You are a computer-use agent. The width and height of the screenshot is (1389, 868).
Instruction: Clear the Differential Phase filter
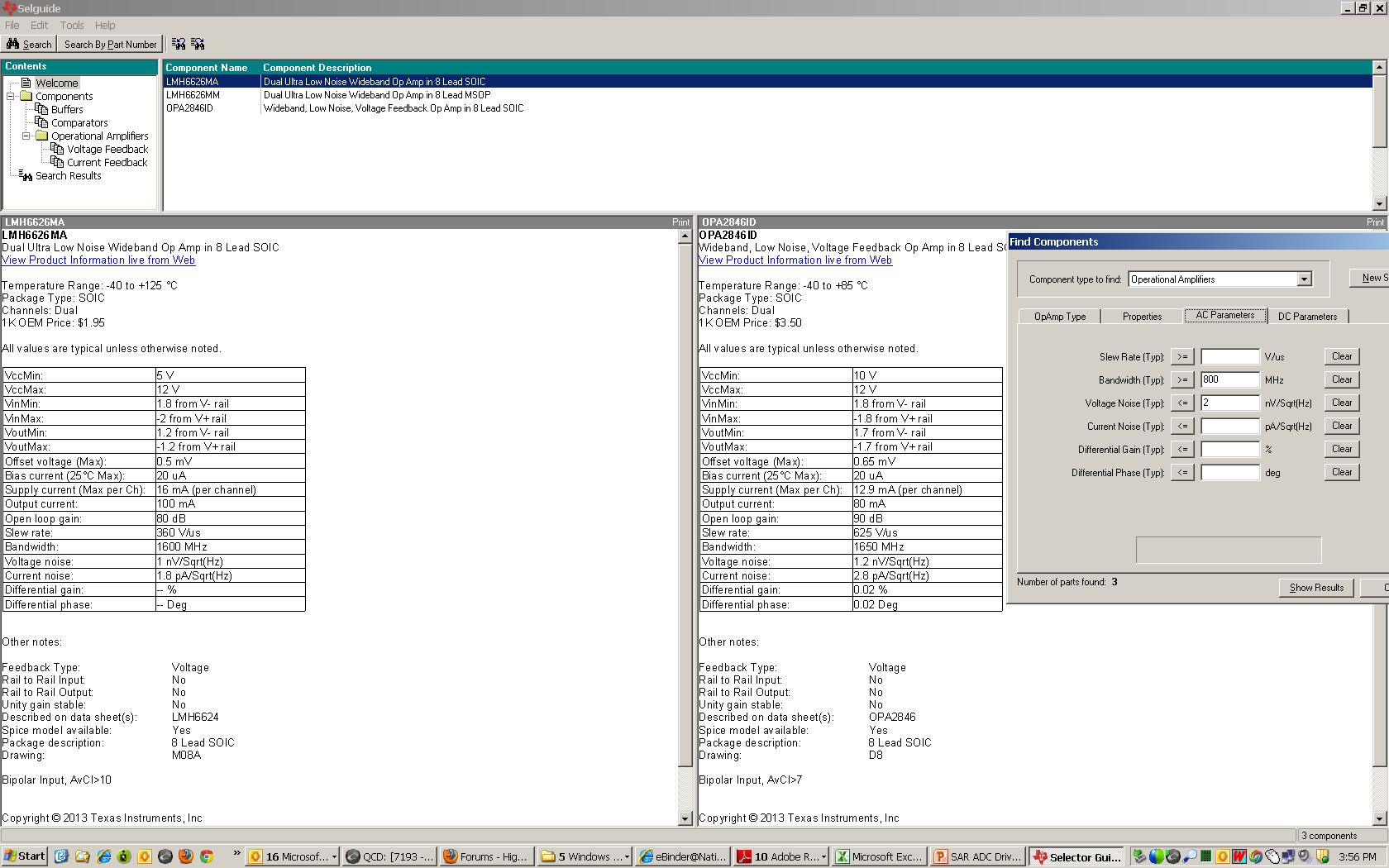click(1342, 472)
